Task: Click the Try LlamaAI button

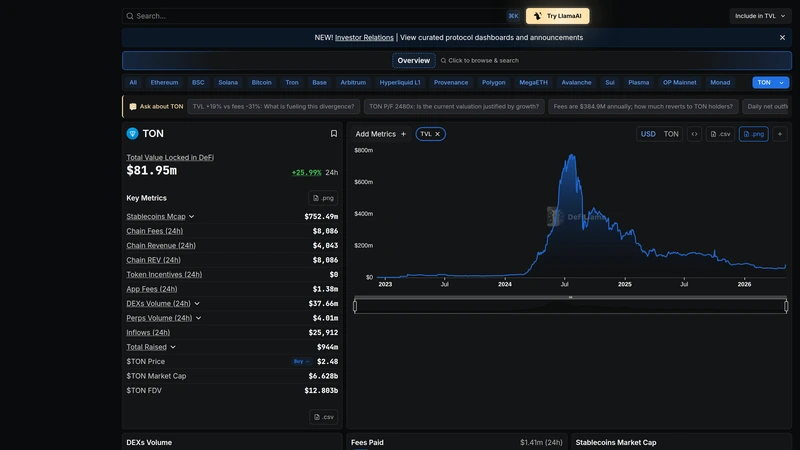Action: coord(557,16)
